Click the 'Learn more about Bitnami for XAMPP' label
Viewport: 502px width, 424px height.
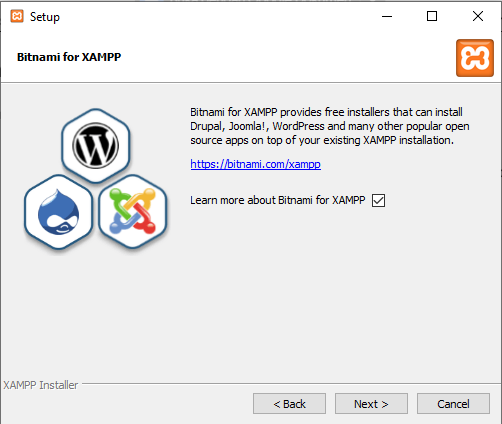pyautogui.click(x=278, y=200)
